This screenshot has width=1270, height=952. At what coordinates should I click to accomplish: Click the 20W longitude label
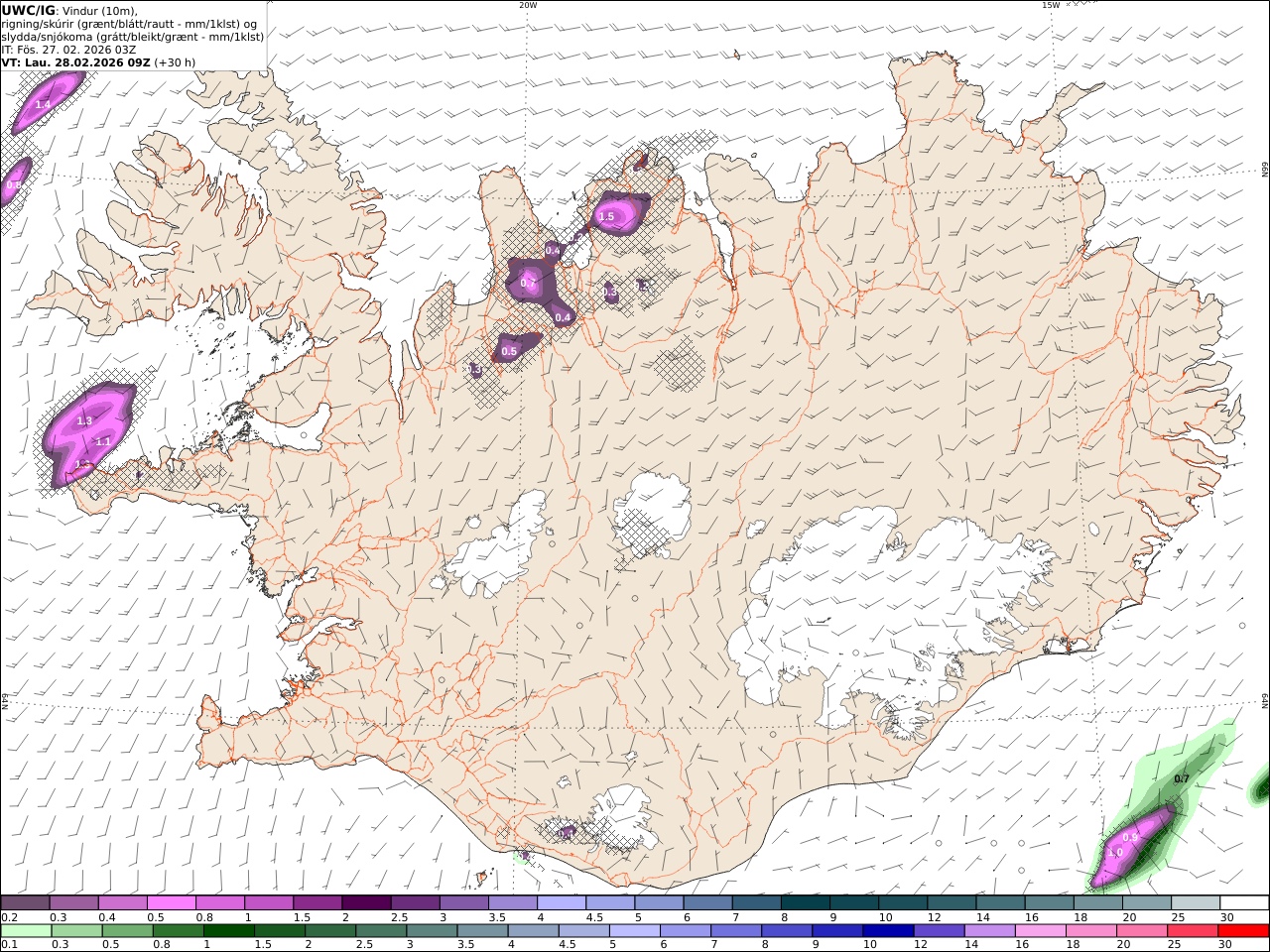point(528,5)
